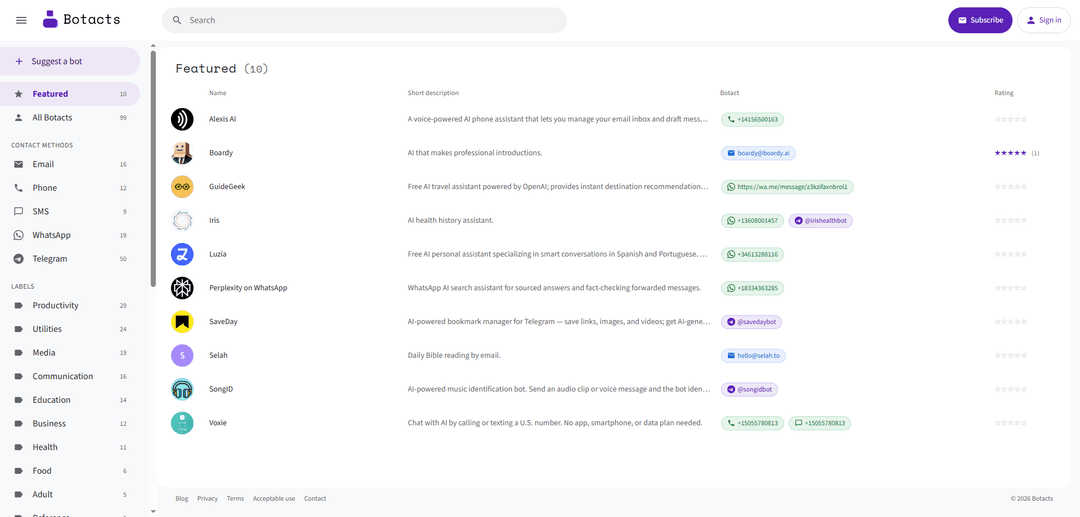Select the Education label
This screenshot has height=517, width=1080.
point(70,400)
